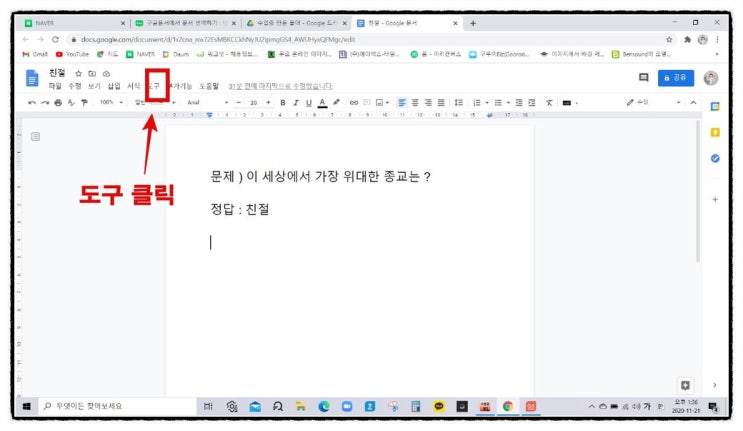
Task: Expand numbered list style arrow
Action: click(x=487, y=103)
